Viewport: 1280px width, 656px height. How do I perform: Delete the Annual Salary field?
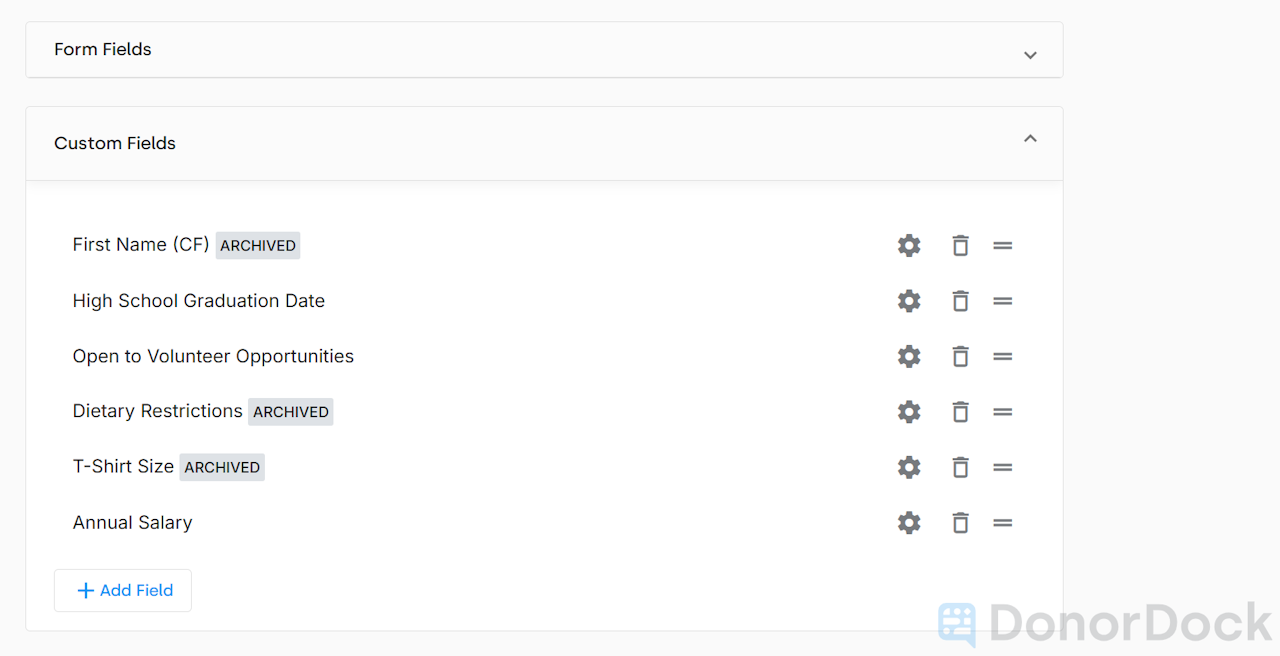[x=960, y=522]
